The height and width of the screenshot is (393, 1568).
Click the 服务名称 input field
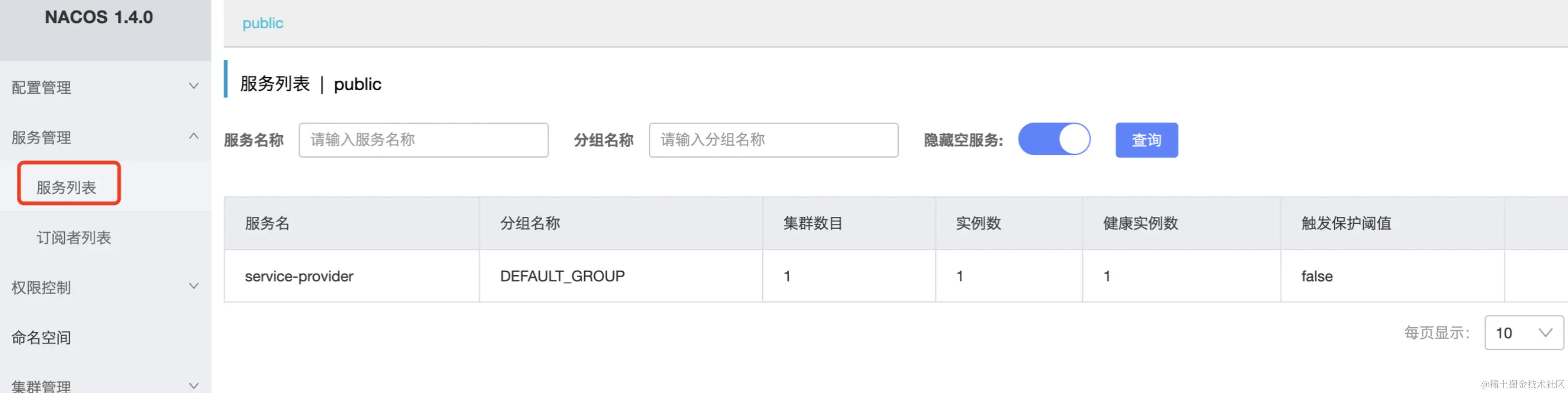(423, 140)
